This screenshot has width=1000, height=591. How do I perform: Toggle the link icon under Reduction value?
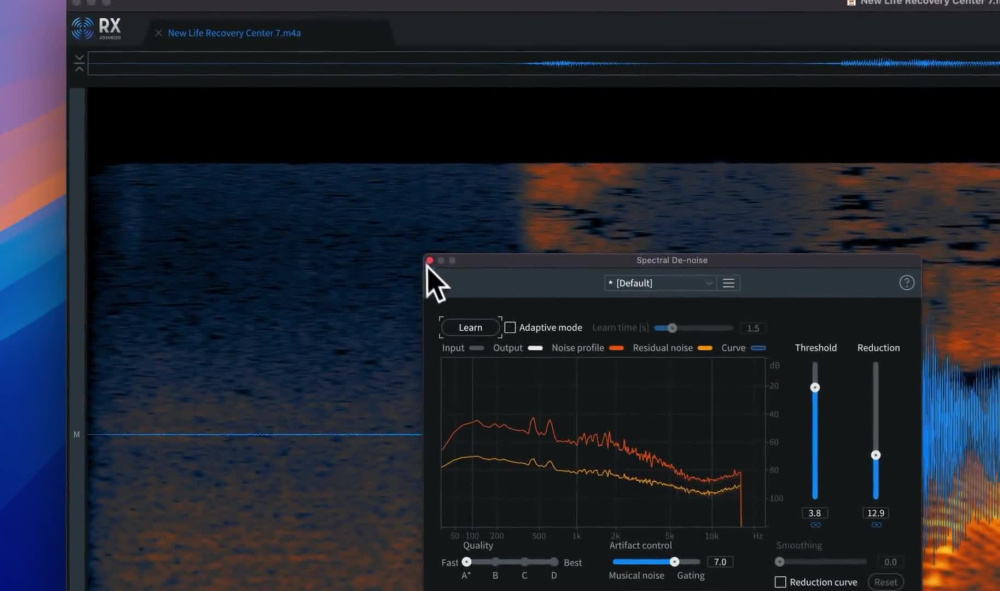876,525
